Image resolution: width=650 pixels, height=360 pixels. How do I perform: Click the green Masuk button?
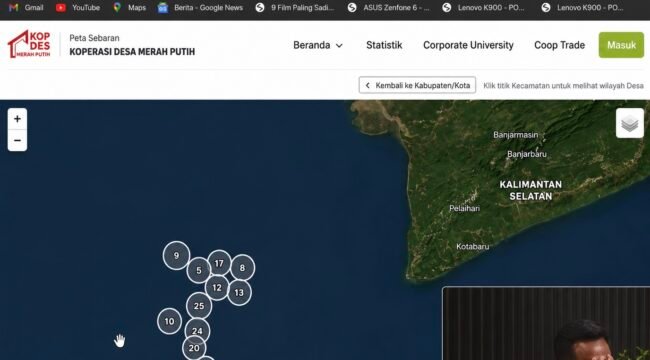click(621, 45)
